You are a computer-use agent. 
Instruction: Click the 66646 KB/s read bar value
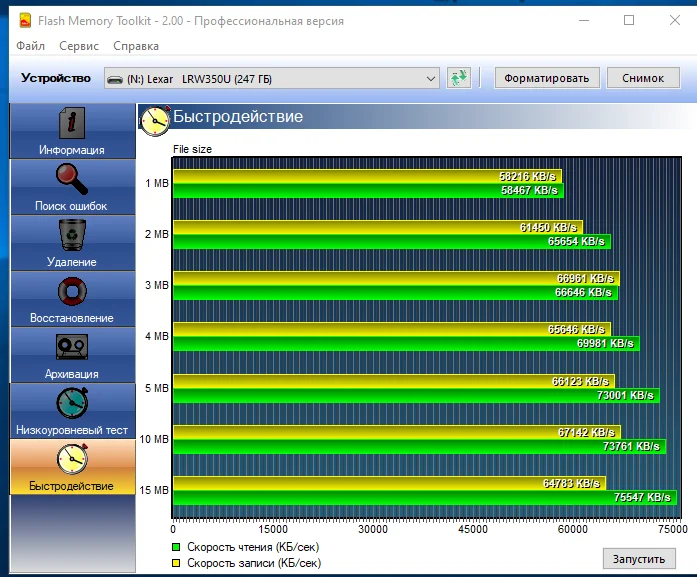tap(583, 293)
